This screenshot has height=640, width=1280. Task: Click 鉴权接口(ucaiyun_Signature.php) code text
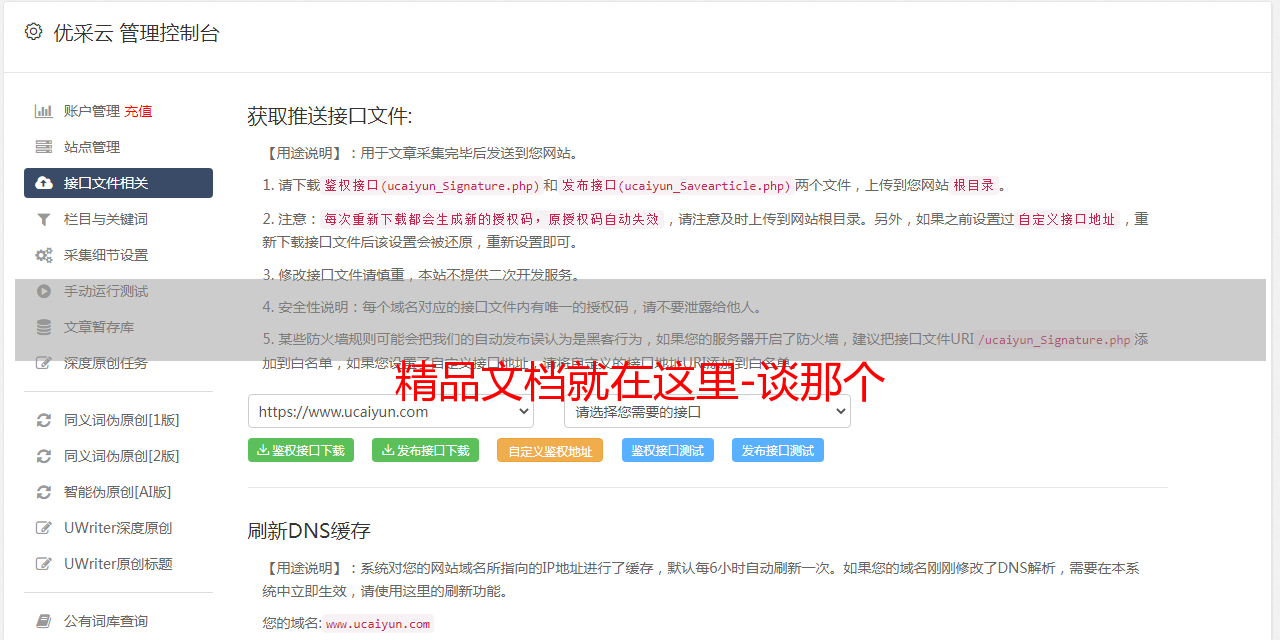tap(431, 185)
